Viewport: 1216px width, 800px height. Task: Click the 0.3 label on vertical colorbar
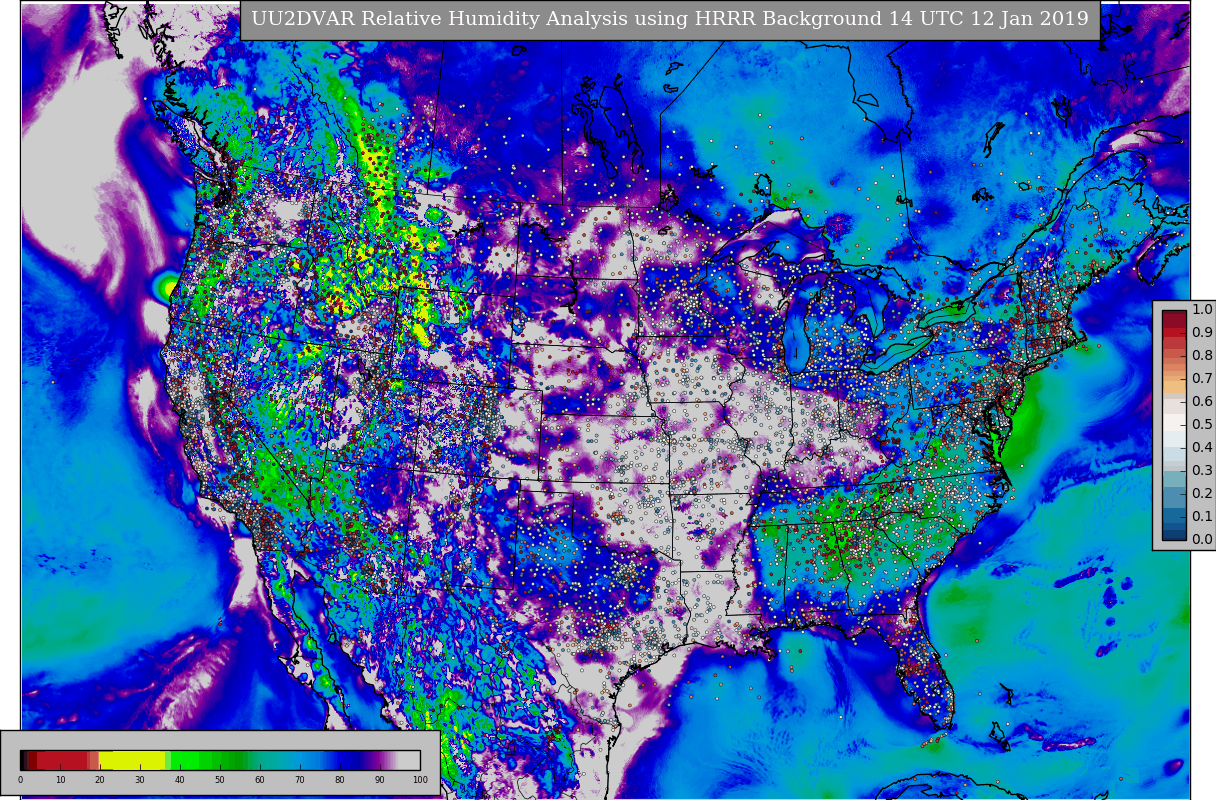click(1202, 471)
